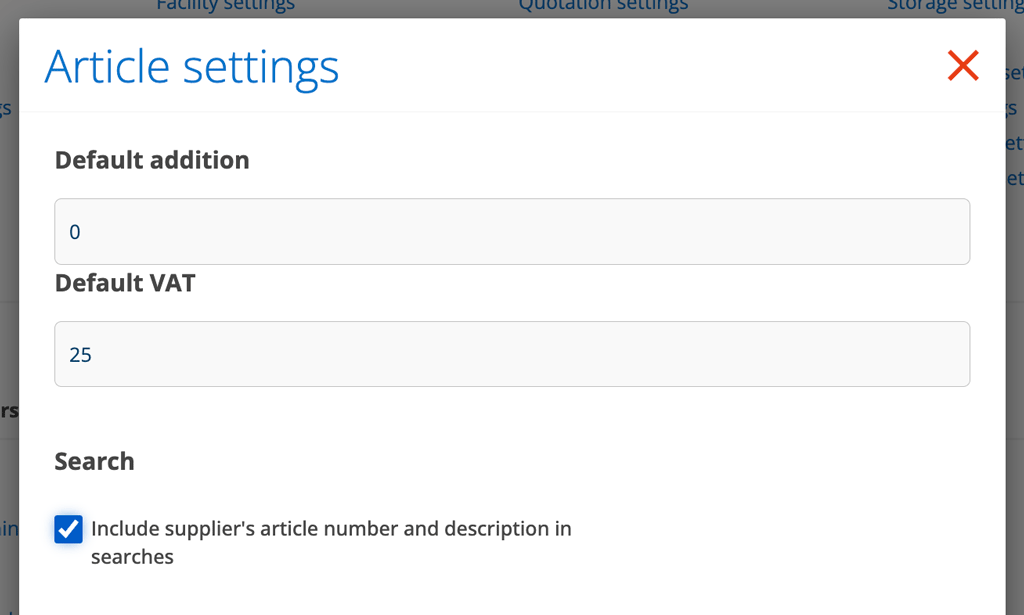This screenshot has height=615, width=1024.
Task: Click the word "searches" in the checkbox label
Action: 132,557
